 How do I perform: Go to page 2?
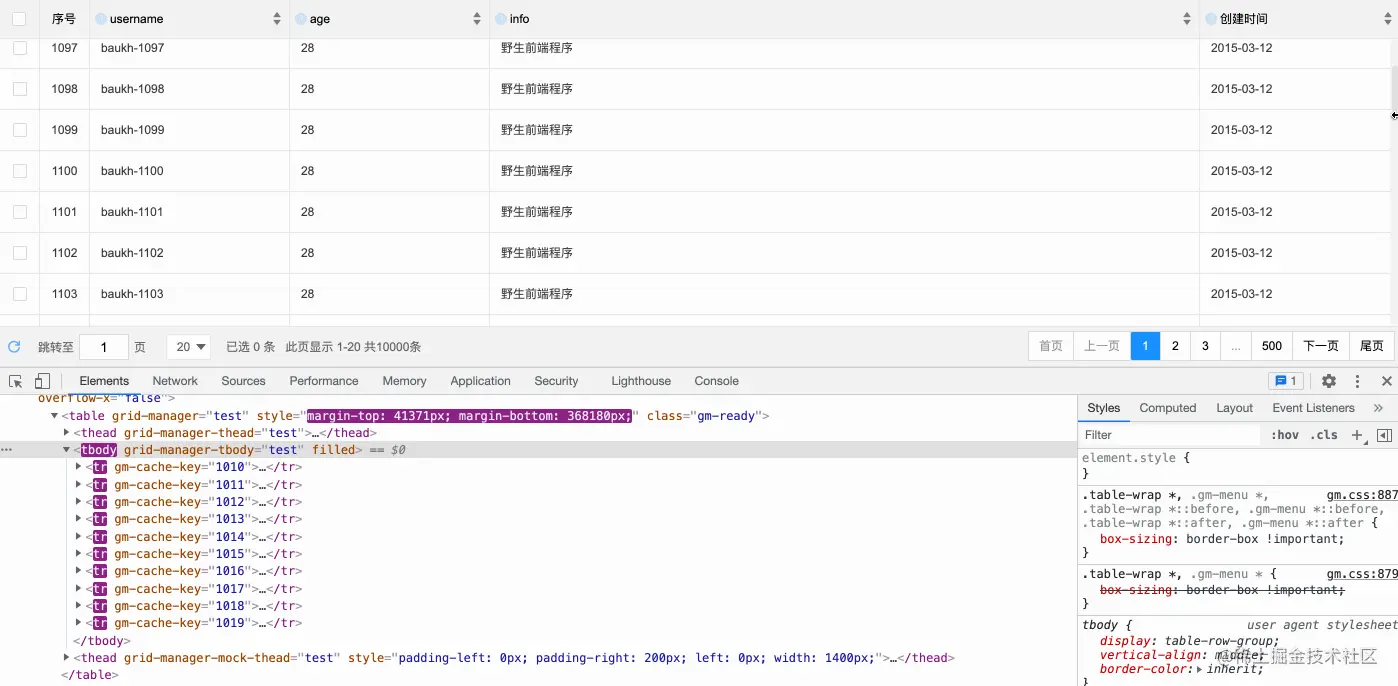tap(1175, 346)
